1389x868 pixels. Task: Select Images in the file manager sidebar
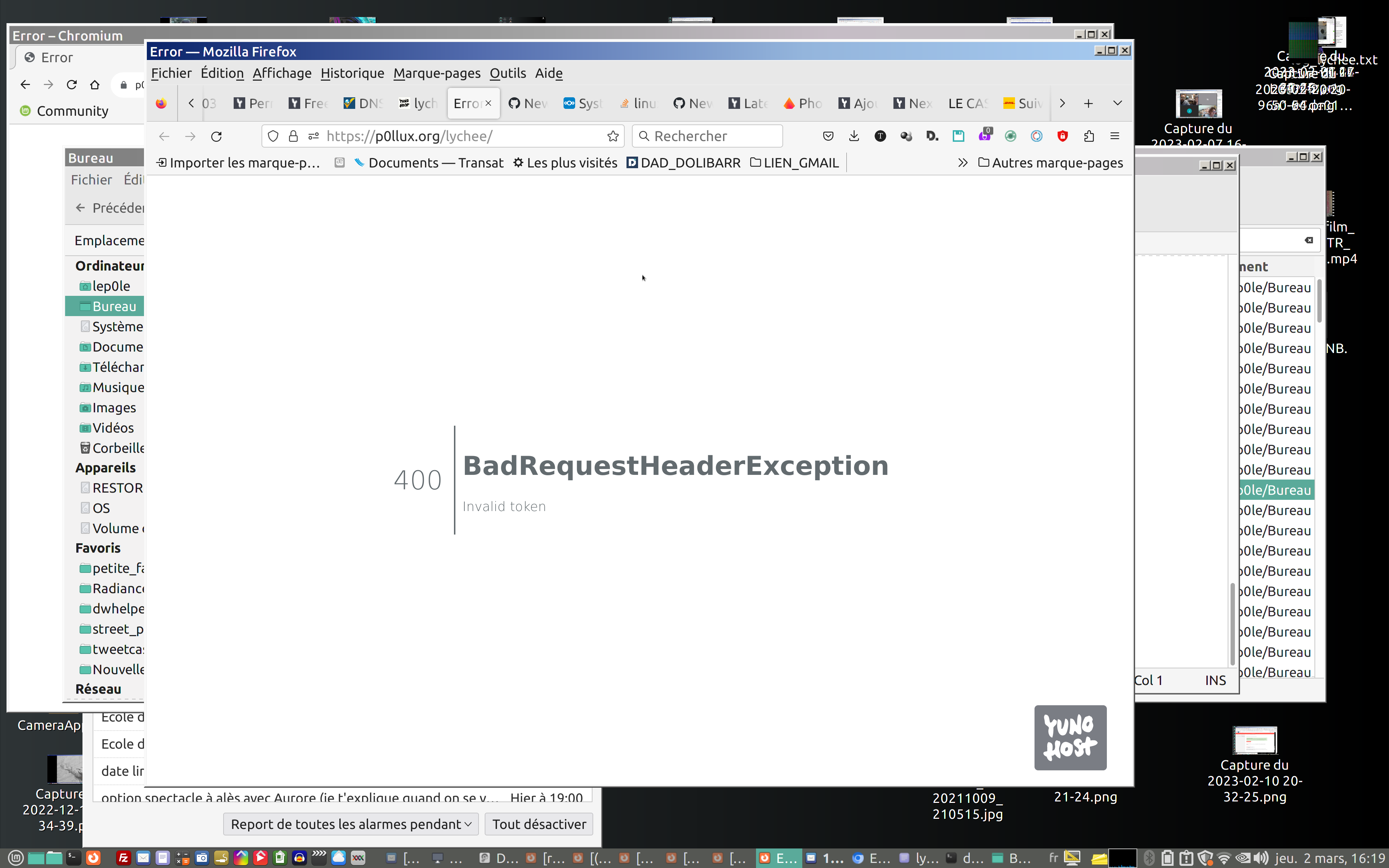coord(114,408)
